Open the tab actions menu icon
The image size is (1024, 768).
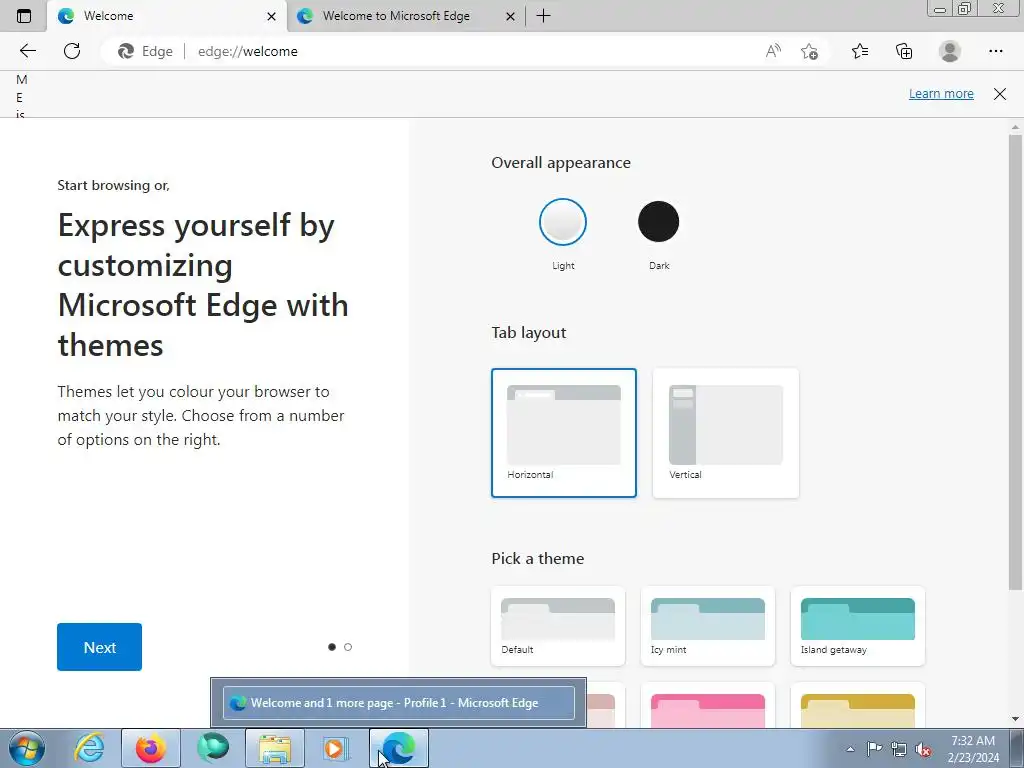tap(24, 16)
